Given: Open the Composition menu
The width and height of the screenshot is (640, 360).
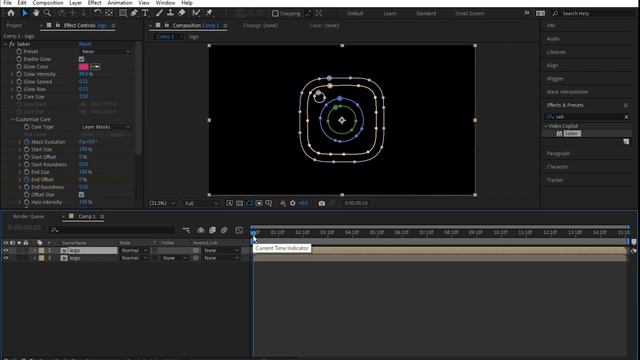Looking at the screenshot, I should tap(48, 3).
